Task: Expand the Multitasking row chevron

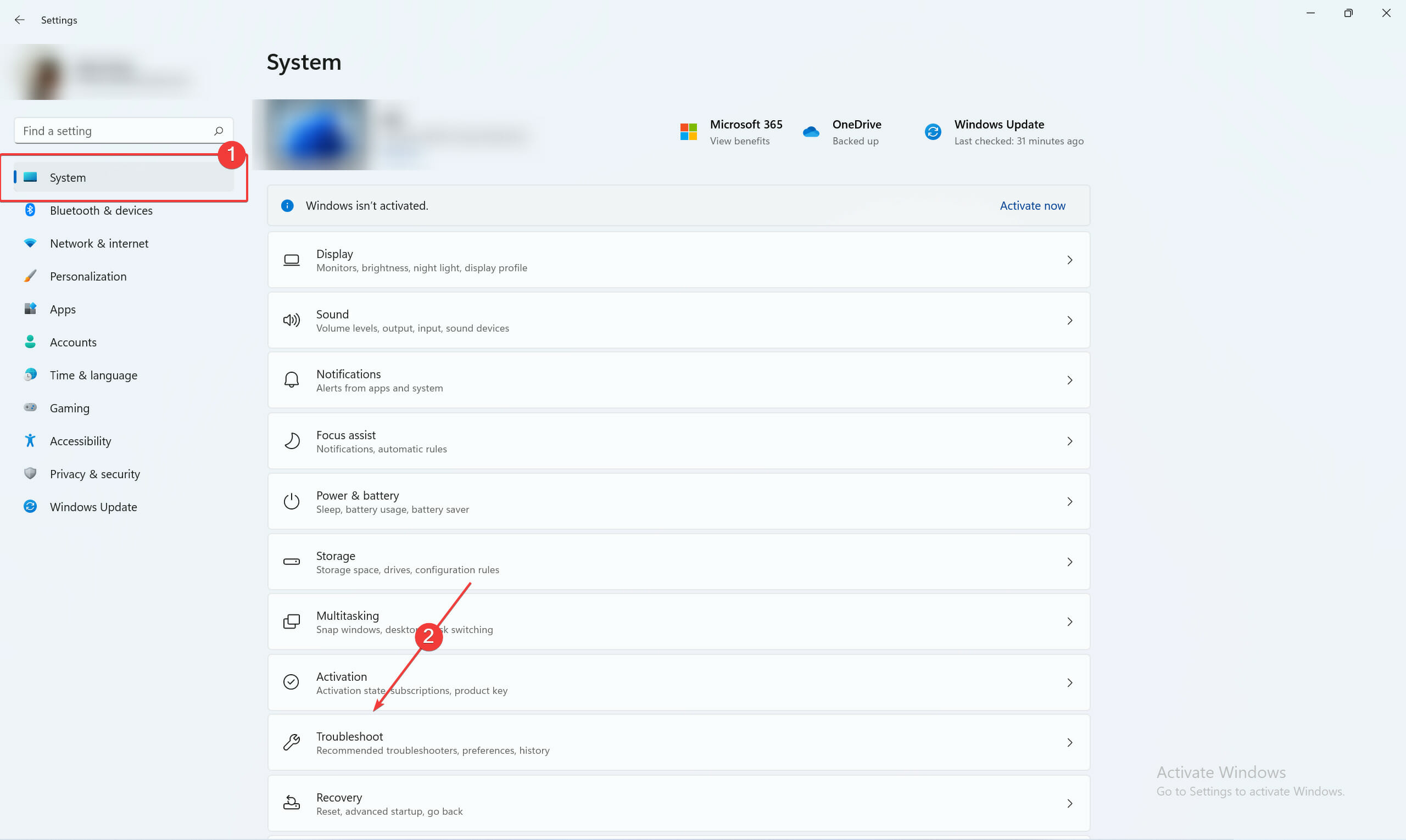Action: (1070, 621)
